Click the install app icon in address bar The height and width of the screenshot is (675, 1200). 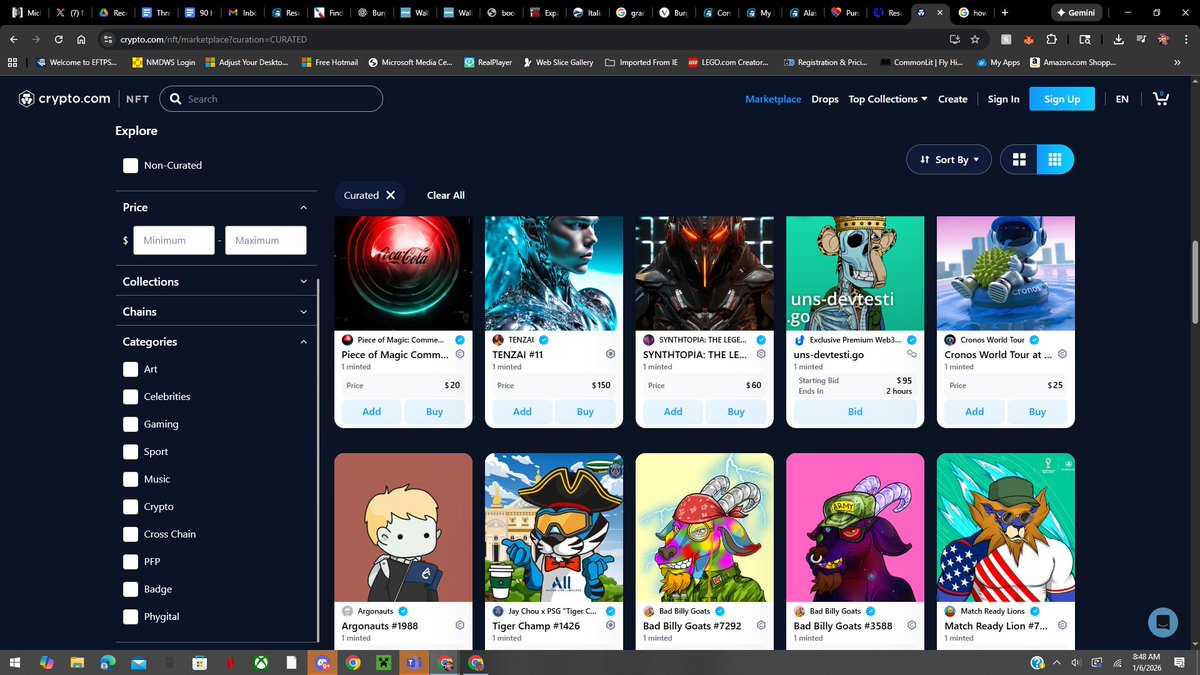coord(954,39)
